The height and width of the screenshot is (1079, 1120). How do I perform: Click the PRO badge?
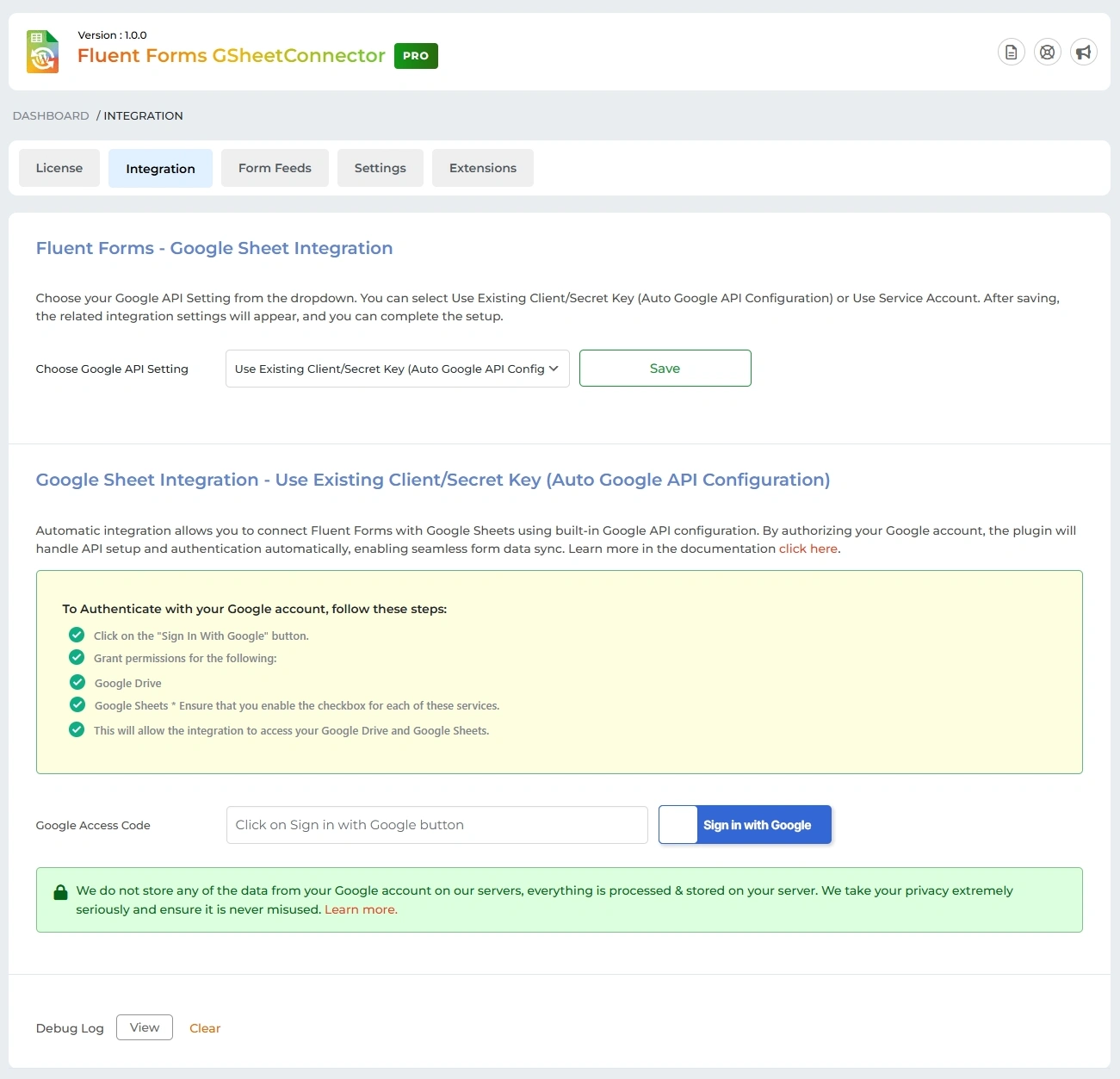pos(416,56)
